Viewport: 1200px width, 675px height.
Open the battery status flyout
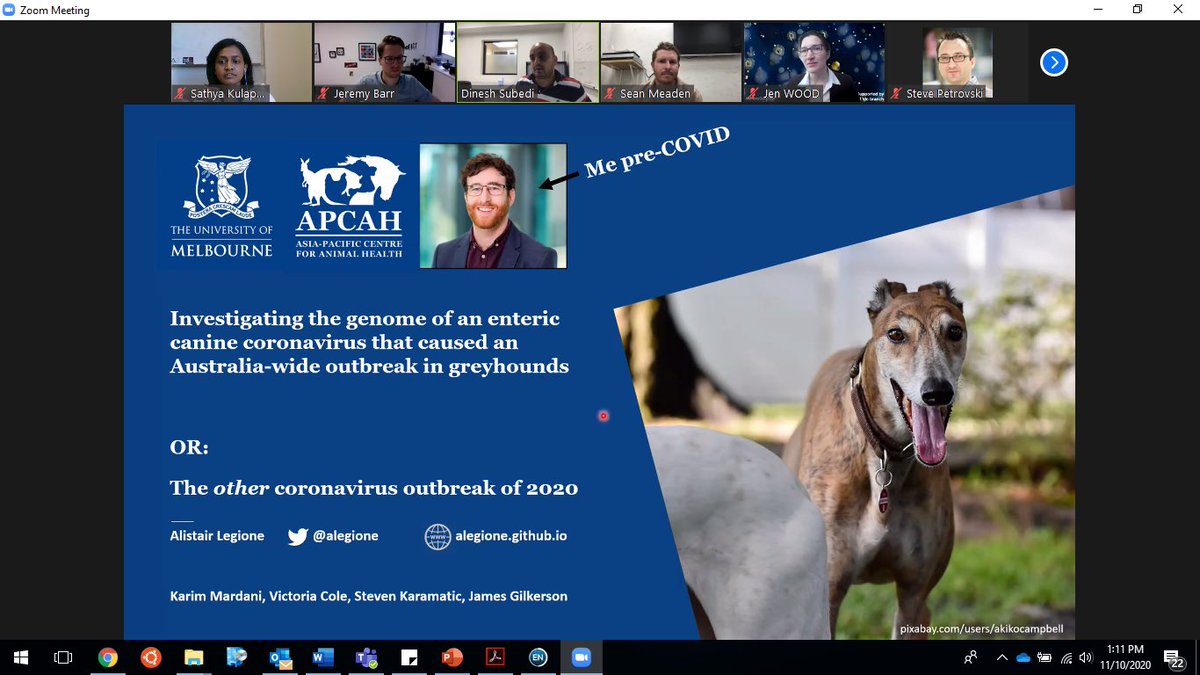(x=1043, y=658)
